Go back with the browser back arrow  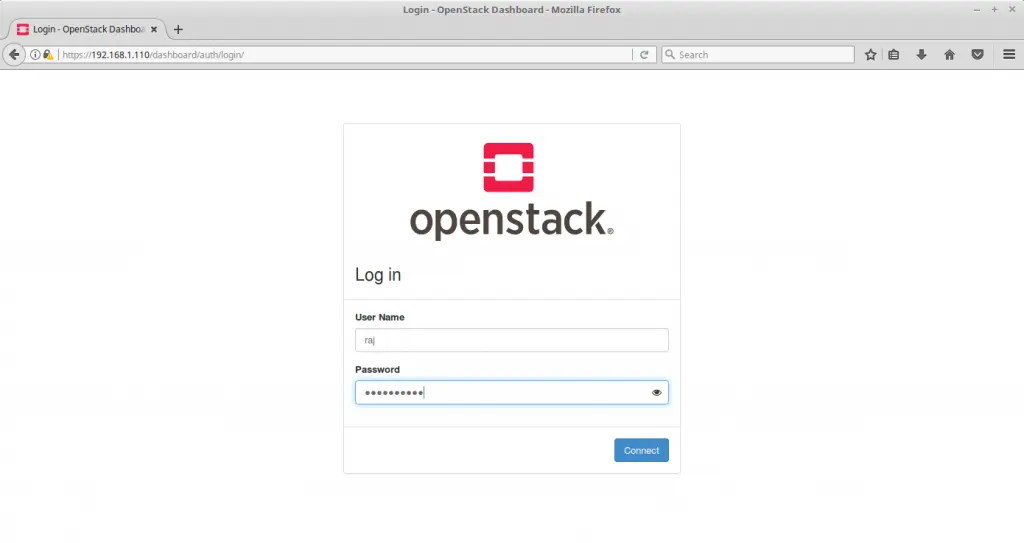coord(14,55)
